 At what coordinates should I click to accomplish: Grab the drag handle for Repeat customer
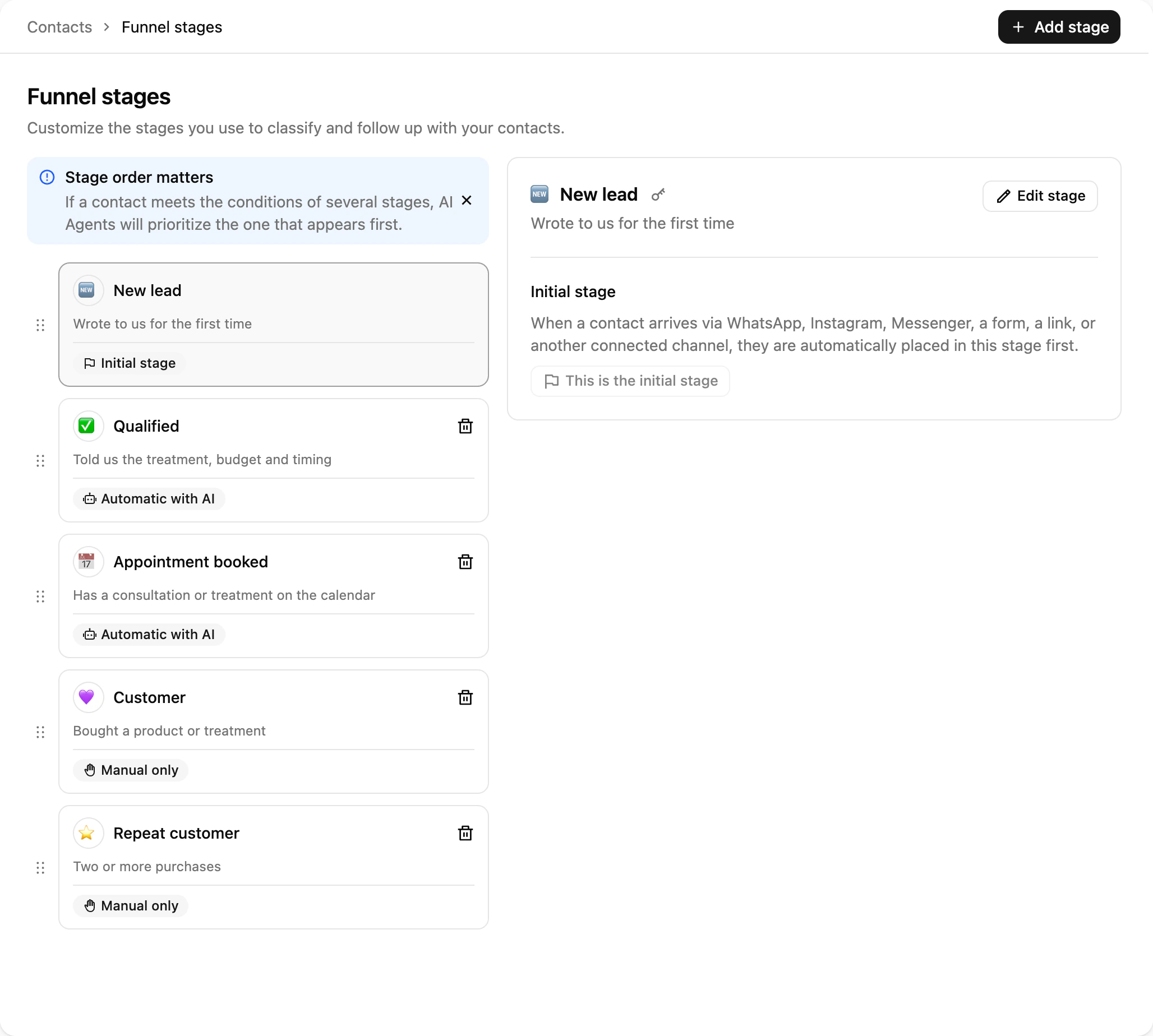pos(40,867)
